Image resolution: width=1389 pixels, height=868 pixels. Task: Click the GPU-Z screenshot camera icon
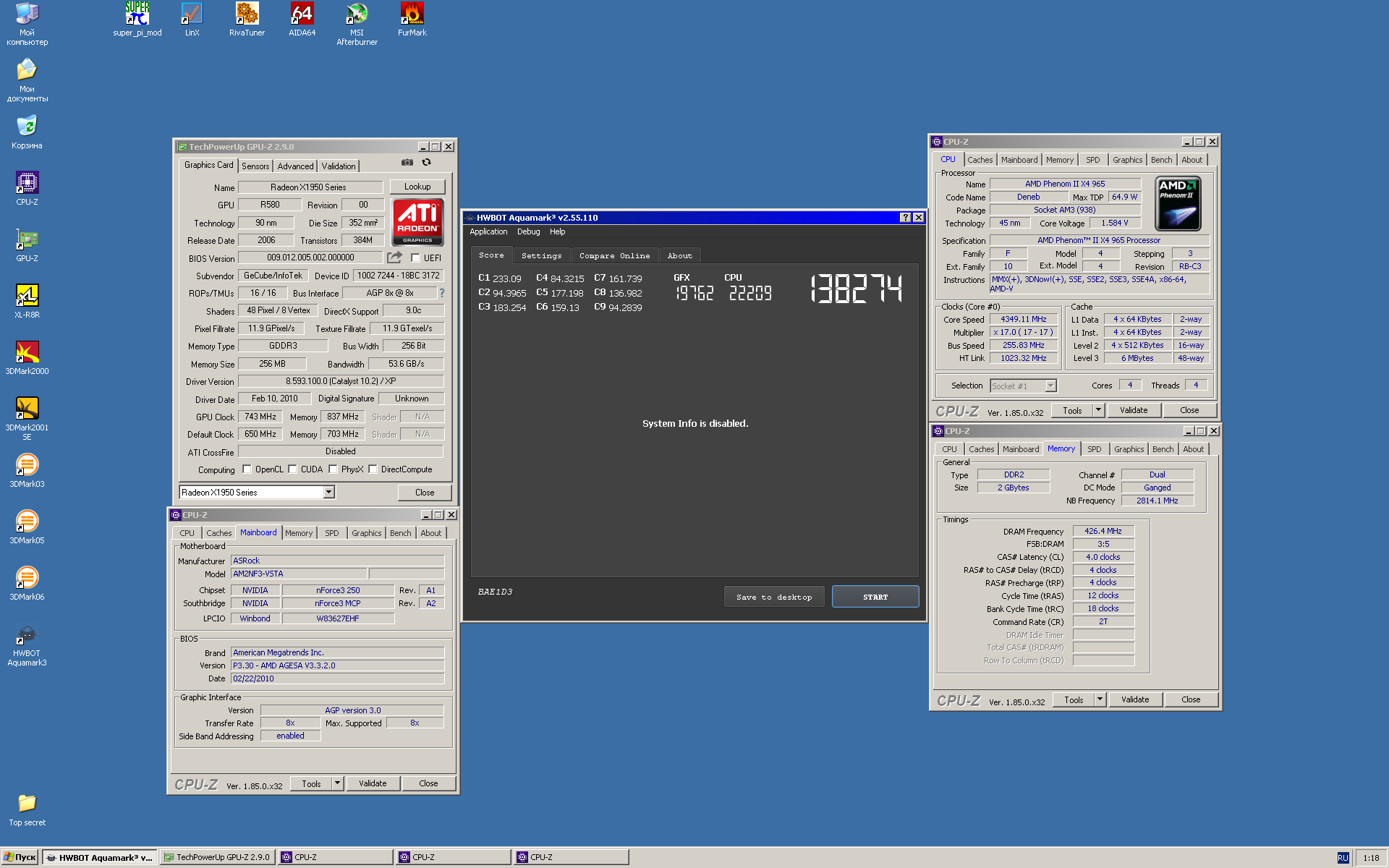[x=407, y=162]
